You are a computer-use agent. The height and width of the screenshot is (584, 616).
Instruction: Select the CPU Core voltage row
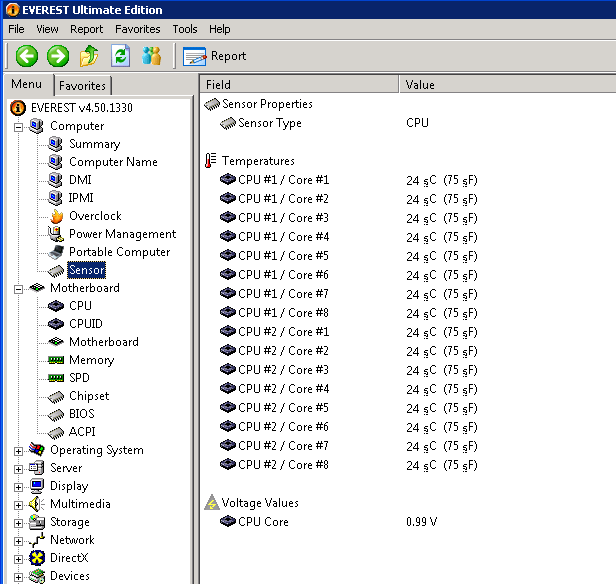coord(409,522)
